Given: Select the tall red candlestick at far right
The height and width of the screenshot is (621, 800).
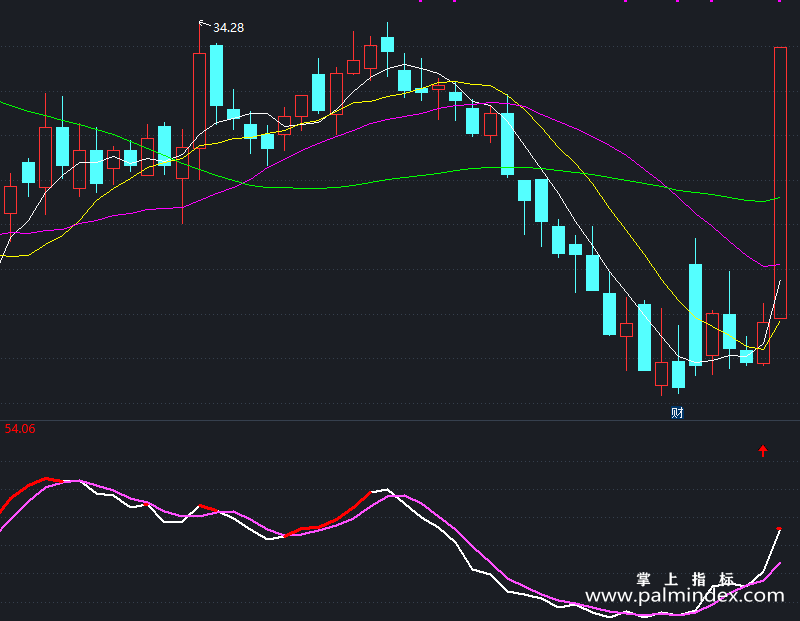Looking at the screenshot, I should click(781, 183).
